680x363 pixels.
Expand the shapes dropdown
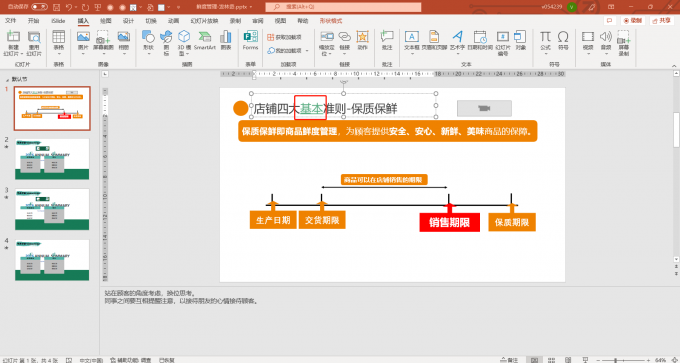click(148, 54)
